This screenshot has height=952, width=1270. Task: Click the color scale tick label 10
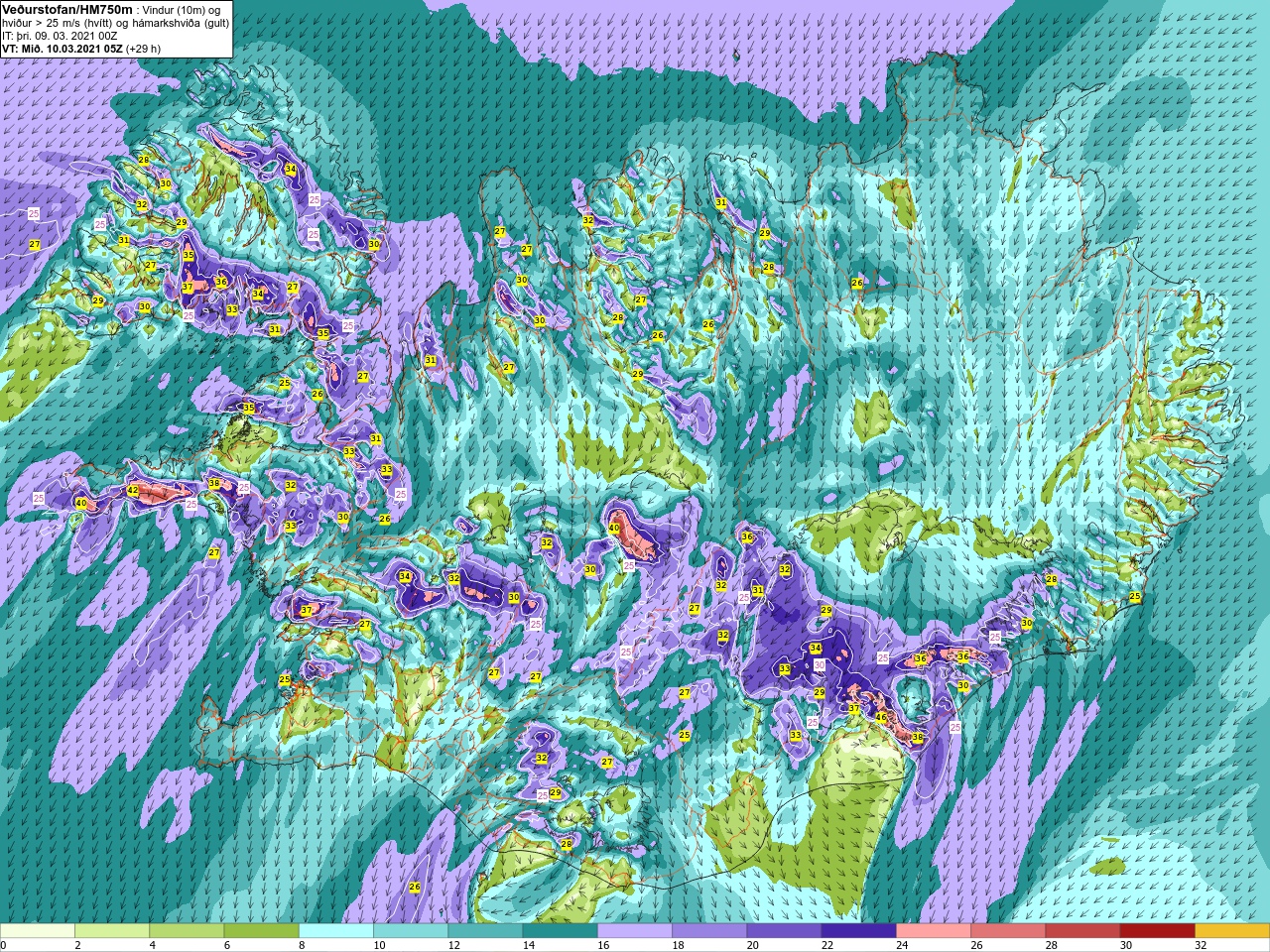coord(379,945)
